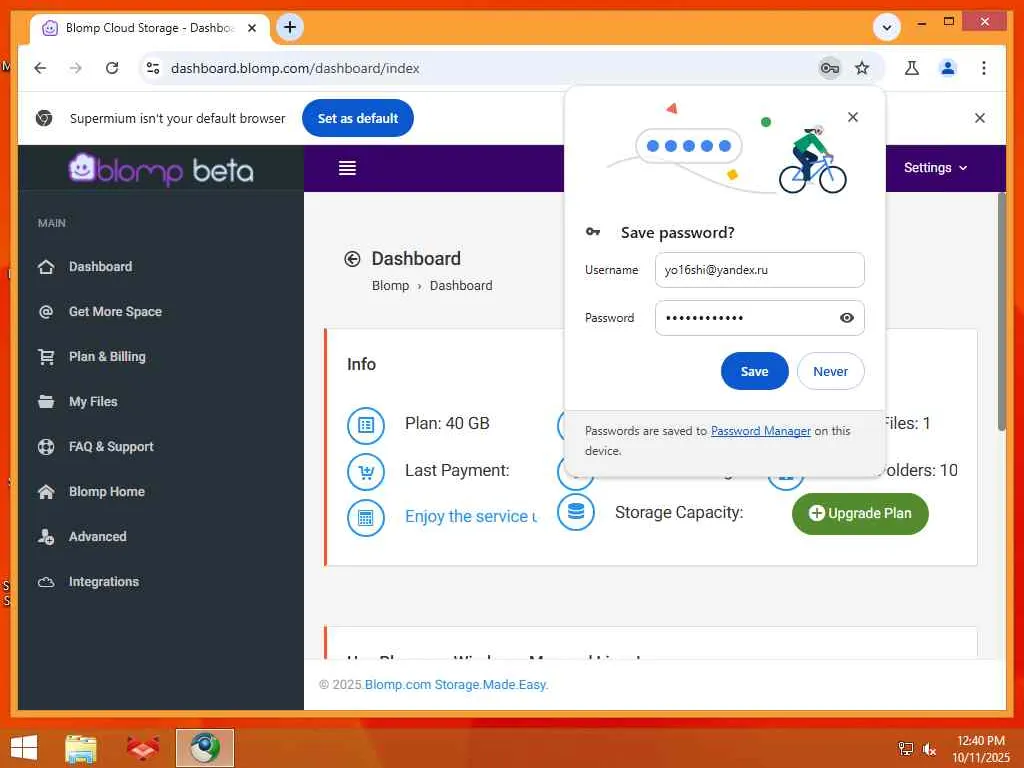This screenshot has width=1024, height=768.
Task: Dismiss the default browser infobar
Action: (980, 118)
